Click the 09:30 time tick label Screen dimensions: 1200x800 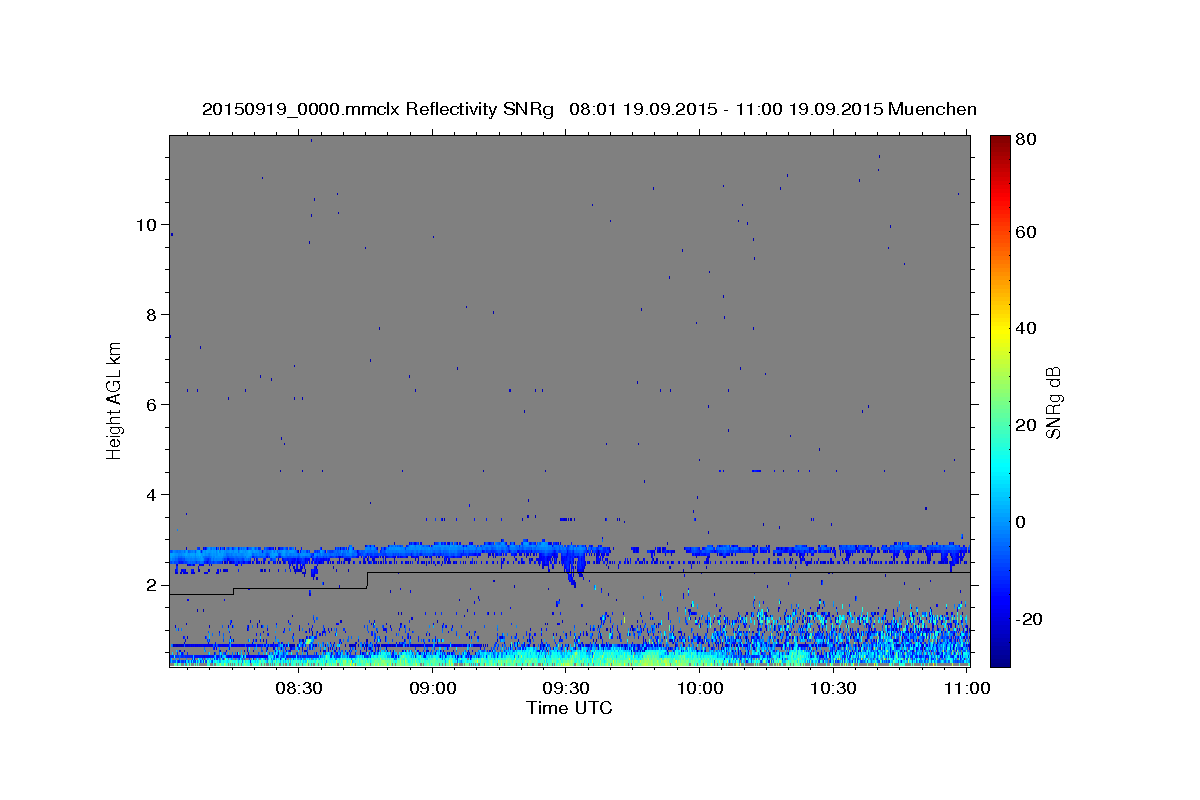(x=566, y=688)
